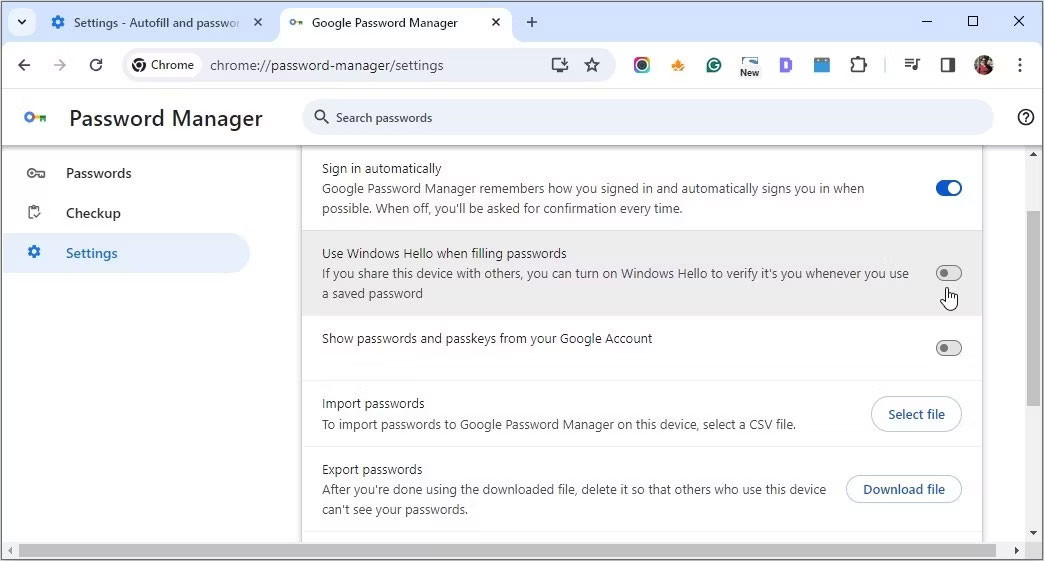Click the browser forward arrow
This screenshot has height=561, width=1044.
[60, 65]
